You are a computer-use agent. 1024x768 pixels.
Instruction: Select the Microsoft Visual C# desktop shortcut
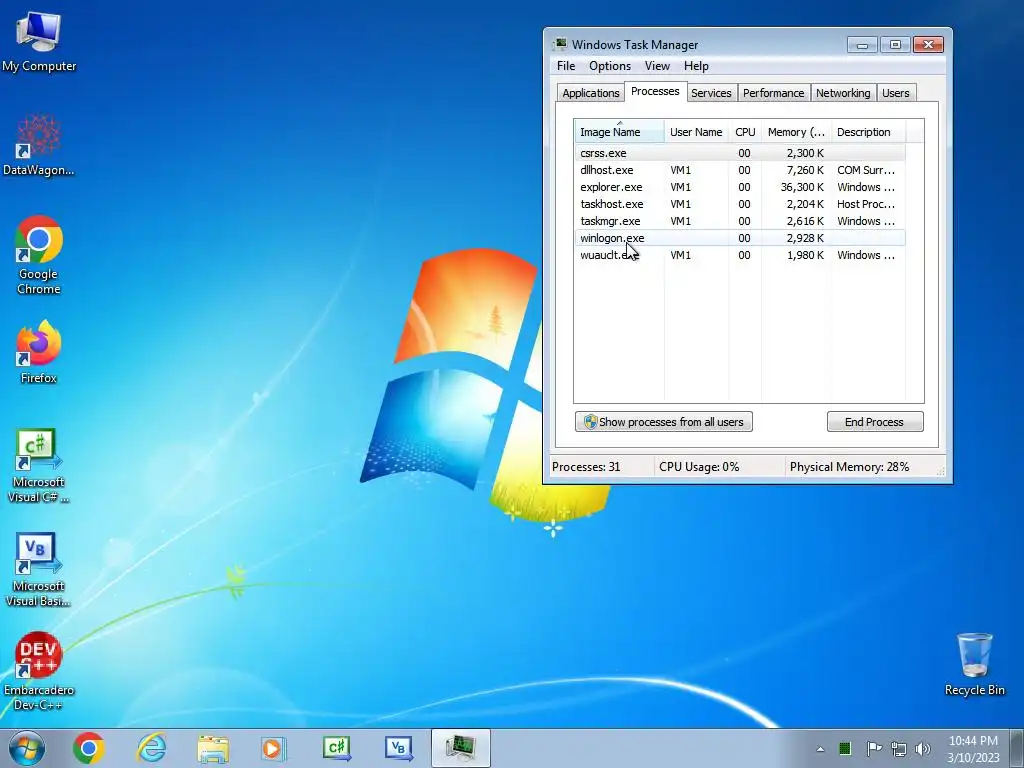coord(39,466)
